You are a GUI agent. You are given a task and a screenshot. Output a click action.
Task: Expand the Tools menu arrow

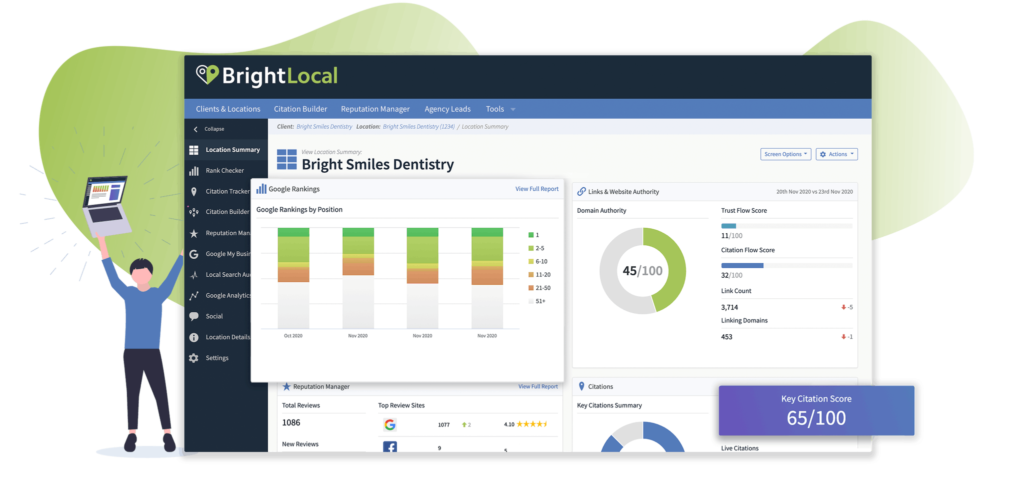tap(513, 109)
